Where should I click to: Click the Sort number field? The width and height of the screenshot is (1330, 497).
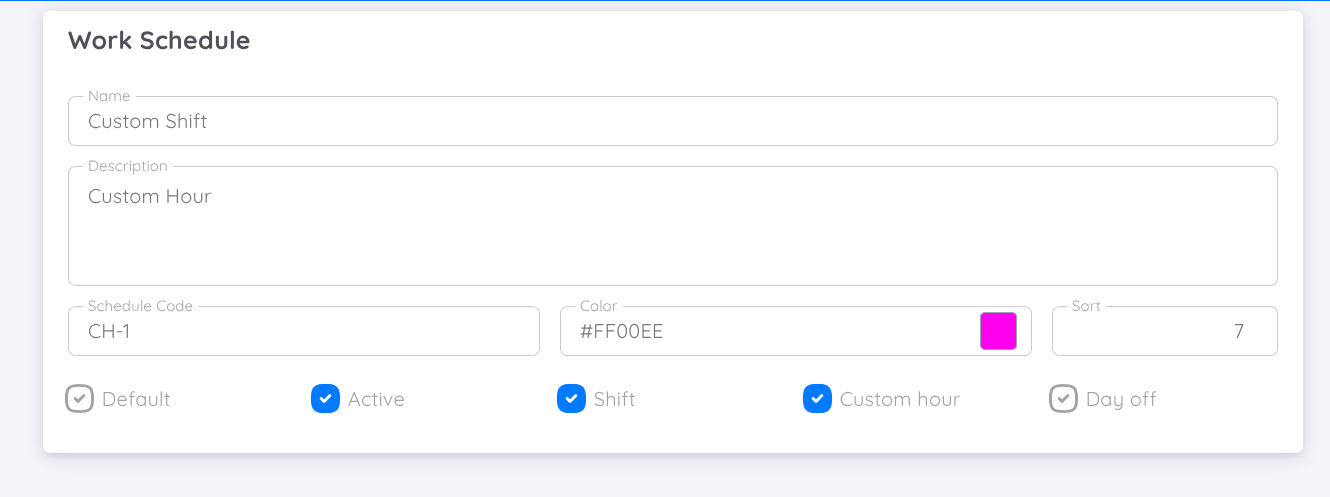coord(1164,331)
